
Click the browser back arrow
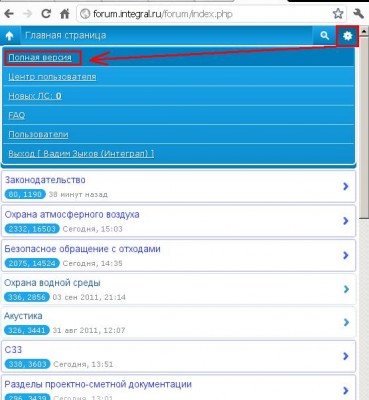pos(9,14)
